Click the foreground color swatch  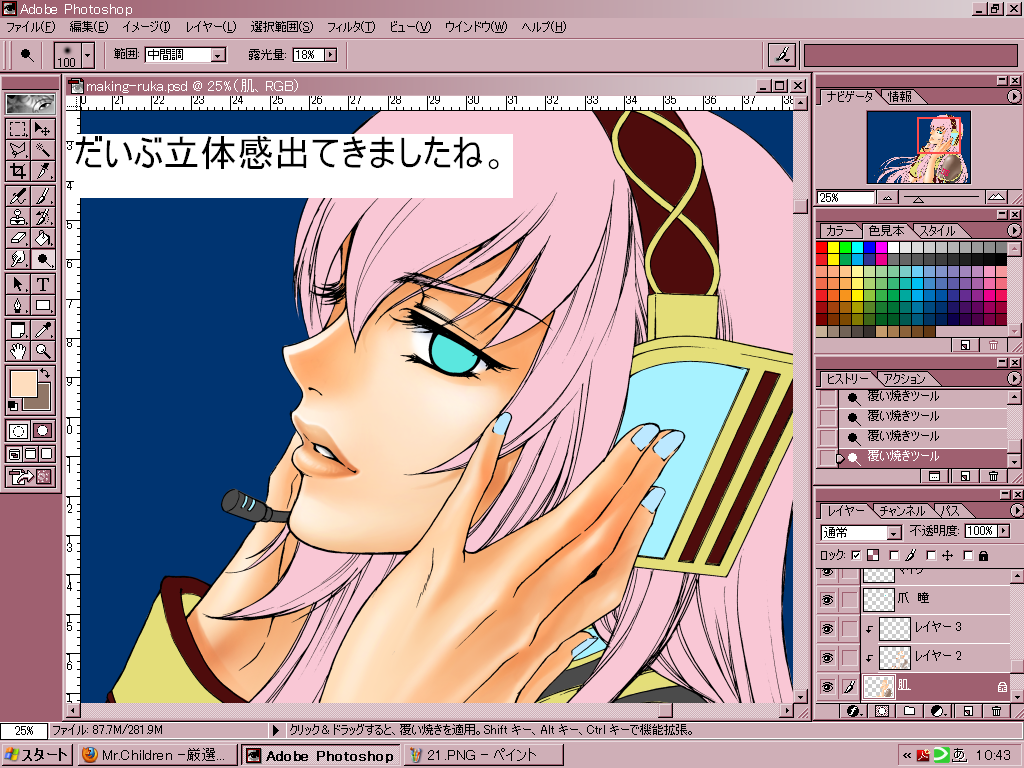pyautogui.click(x=24, y=384)
